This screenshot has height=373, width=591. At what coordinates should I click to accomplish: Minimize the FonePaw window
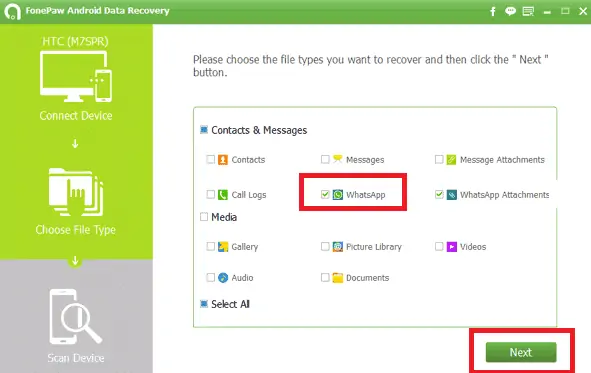[x=547, y=12]
